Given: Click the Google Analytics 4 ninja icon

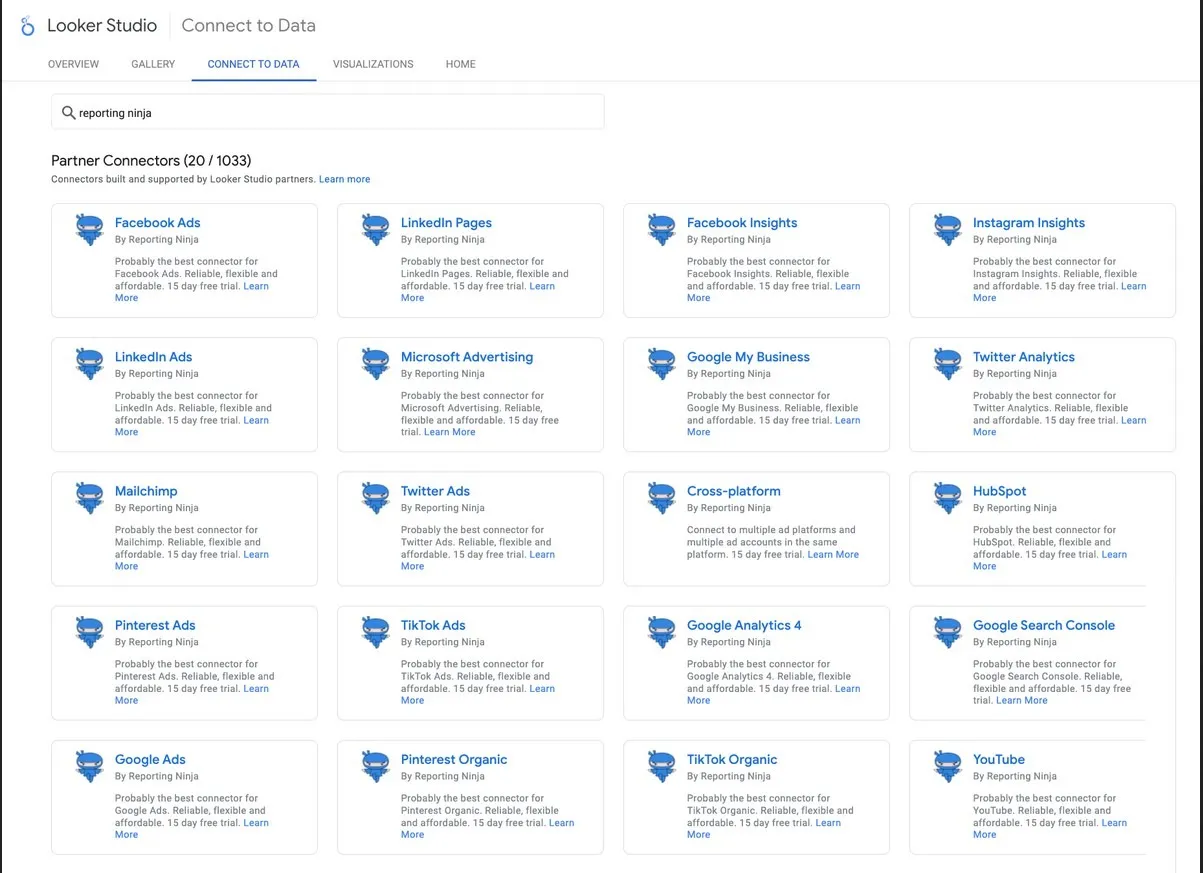Looking at the screenshot, I should tap(662, 632).
